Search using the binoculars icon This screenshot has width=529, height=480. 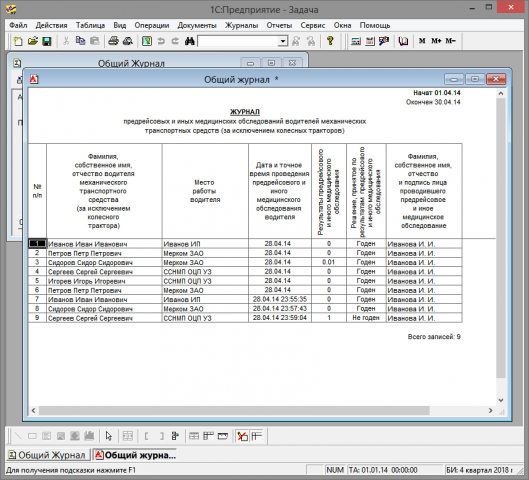coord(190,41)
